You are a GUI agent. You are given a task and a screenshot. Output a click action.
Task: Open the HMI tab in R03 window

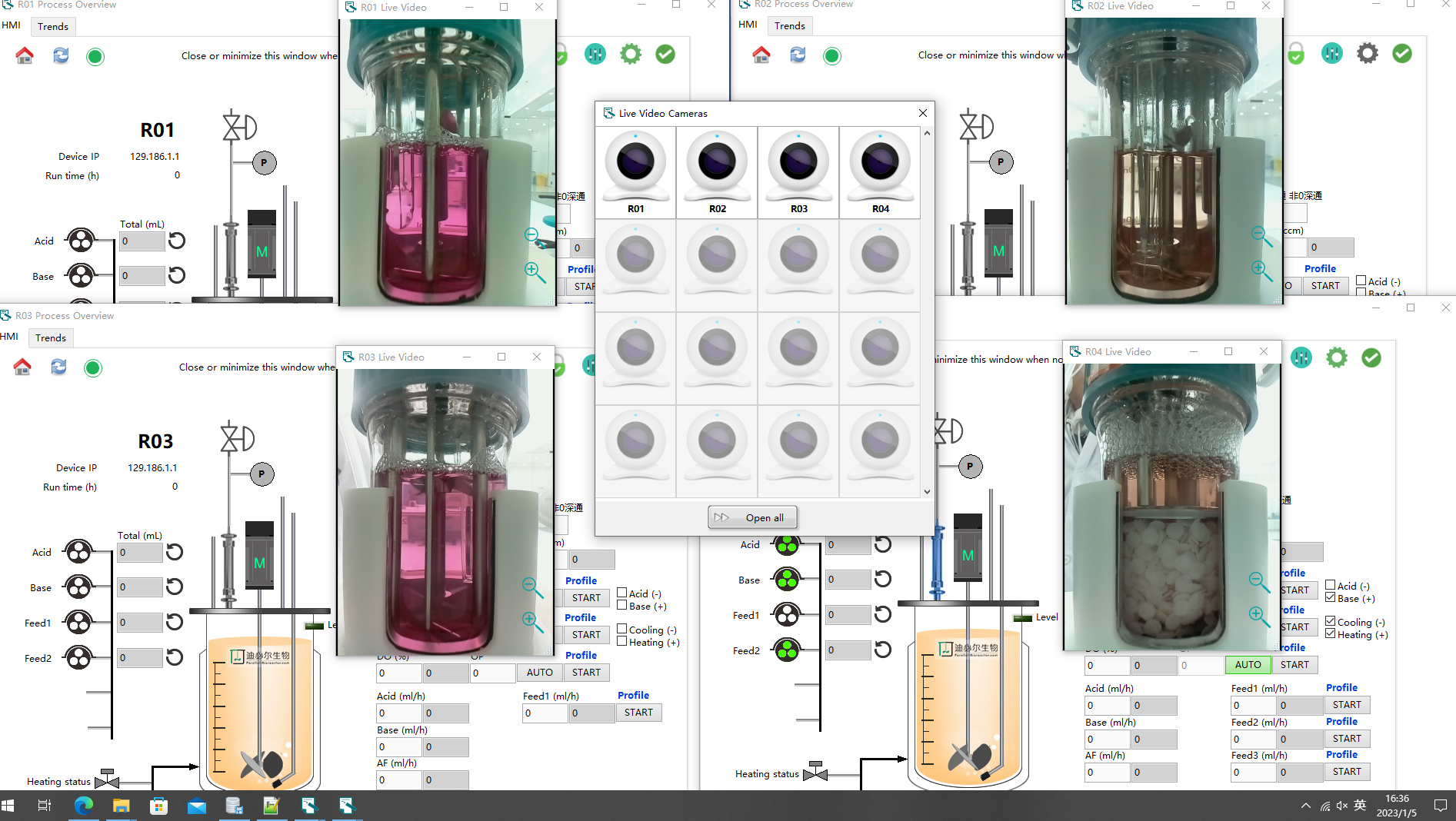tap(9, 336)
